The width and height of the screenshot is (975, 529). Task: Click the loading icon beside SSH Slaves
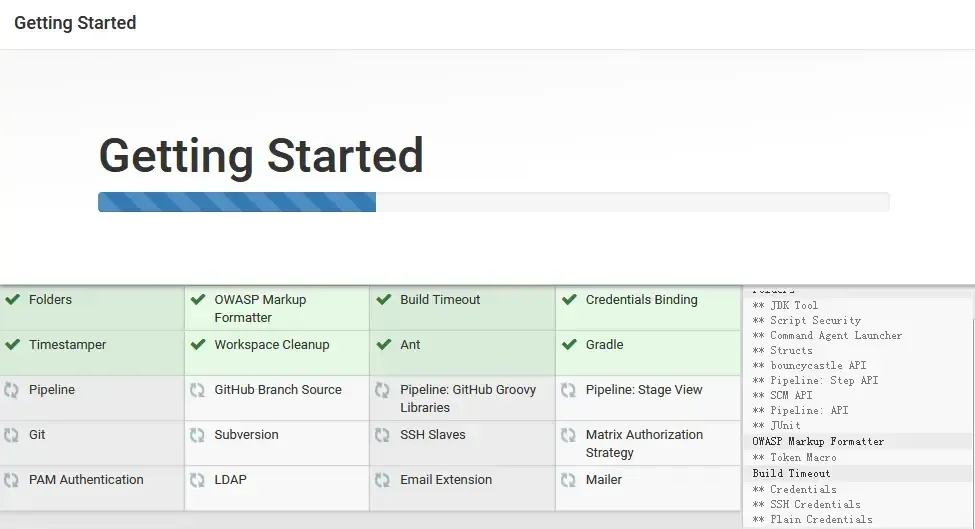383,435
